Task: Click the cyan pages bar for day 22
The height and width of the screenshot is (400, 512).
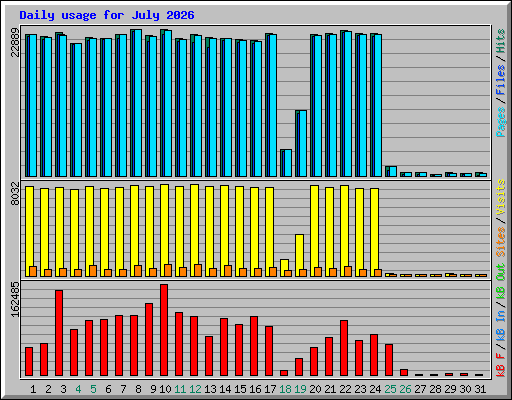Action: pos(348,104)
